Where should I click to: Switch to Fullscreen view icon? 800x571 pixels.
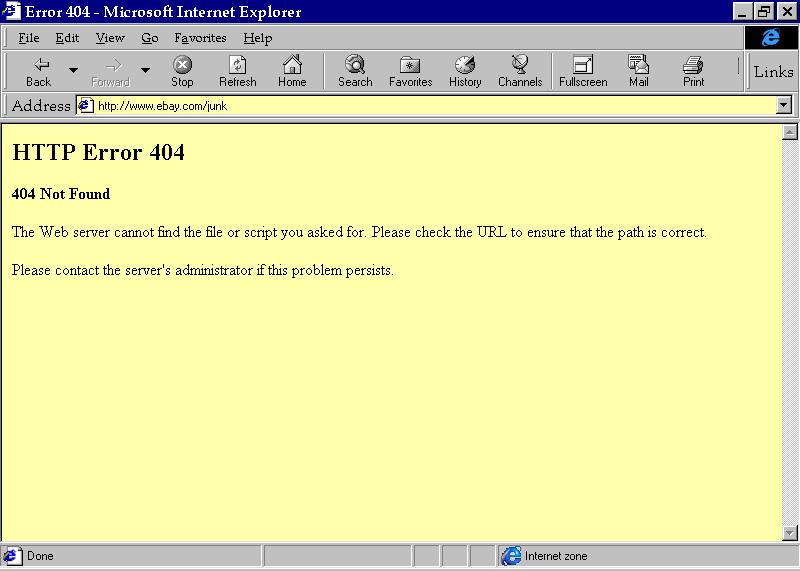tap(583, 71)
